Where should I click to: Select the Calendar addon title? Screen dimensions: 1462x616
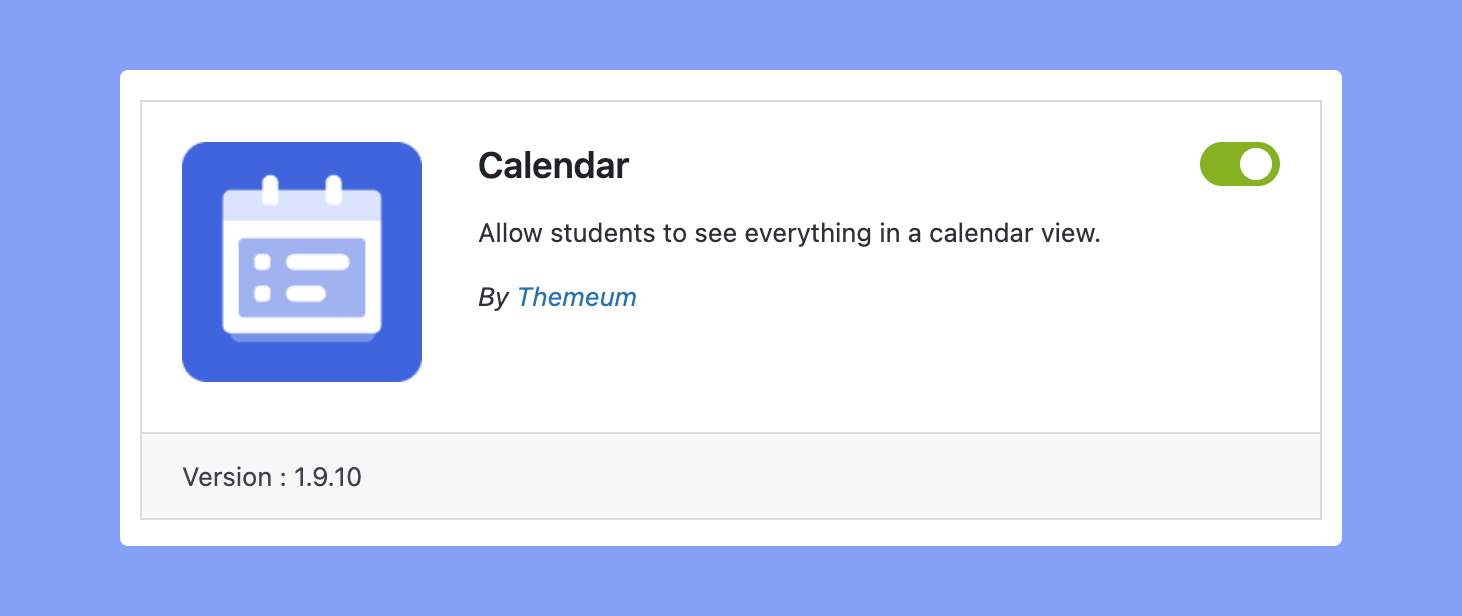(x=553, y=165)
